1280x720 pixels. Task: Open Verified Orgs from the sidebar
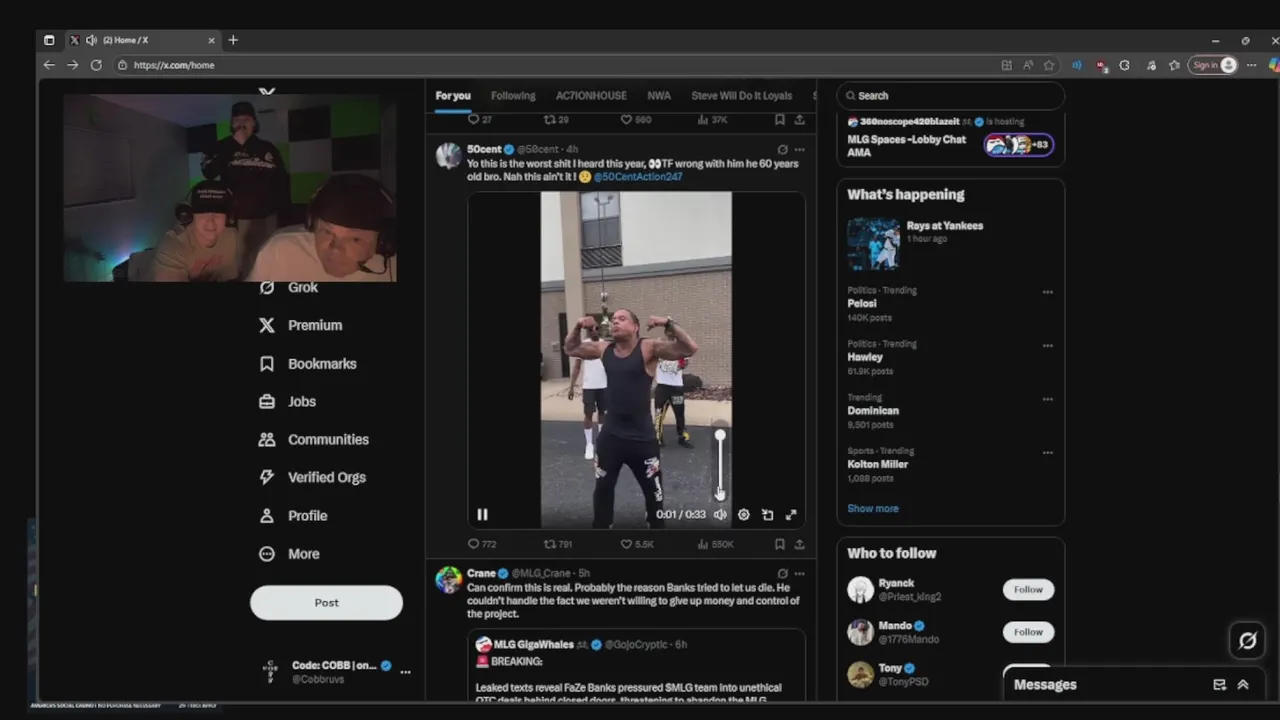coord(312,477)
